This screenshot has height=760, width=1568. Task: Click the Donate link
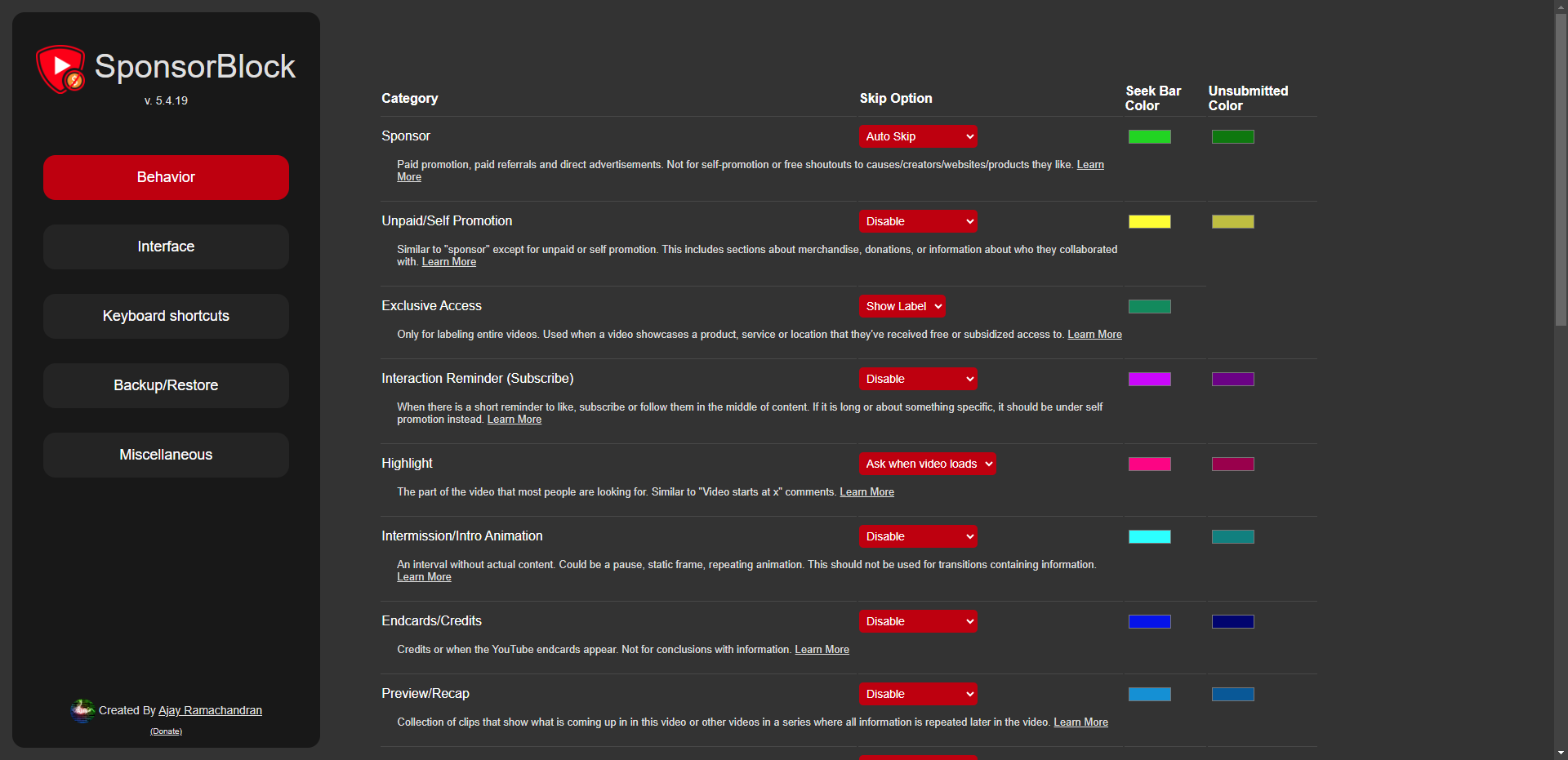pos(166,731)
